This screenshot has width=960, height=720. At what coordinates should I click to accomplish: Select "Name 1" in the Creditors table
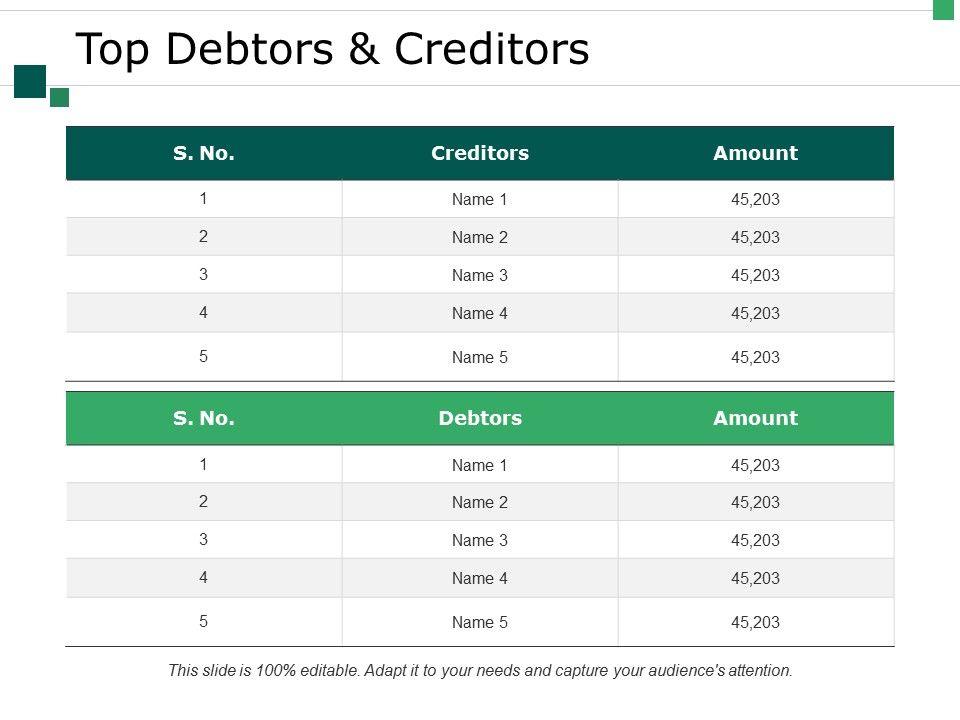click(480, 199)
